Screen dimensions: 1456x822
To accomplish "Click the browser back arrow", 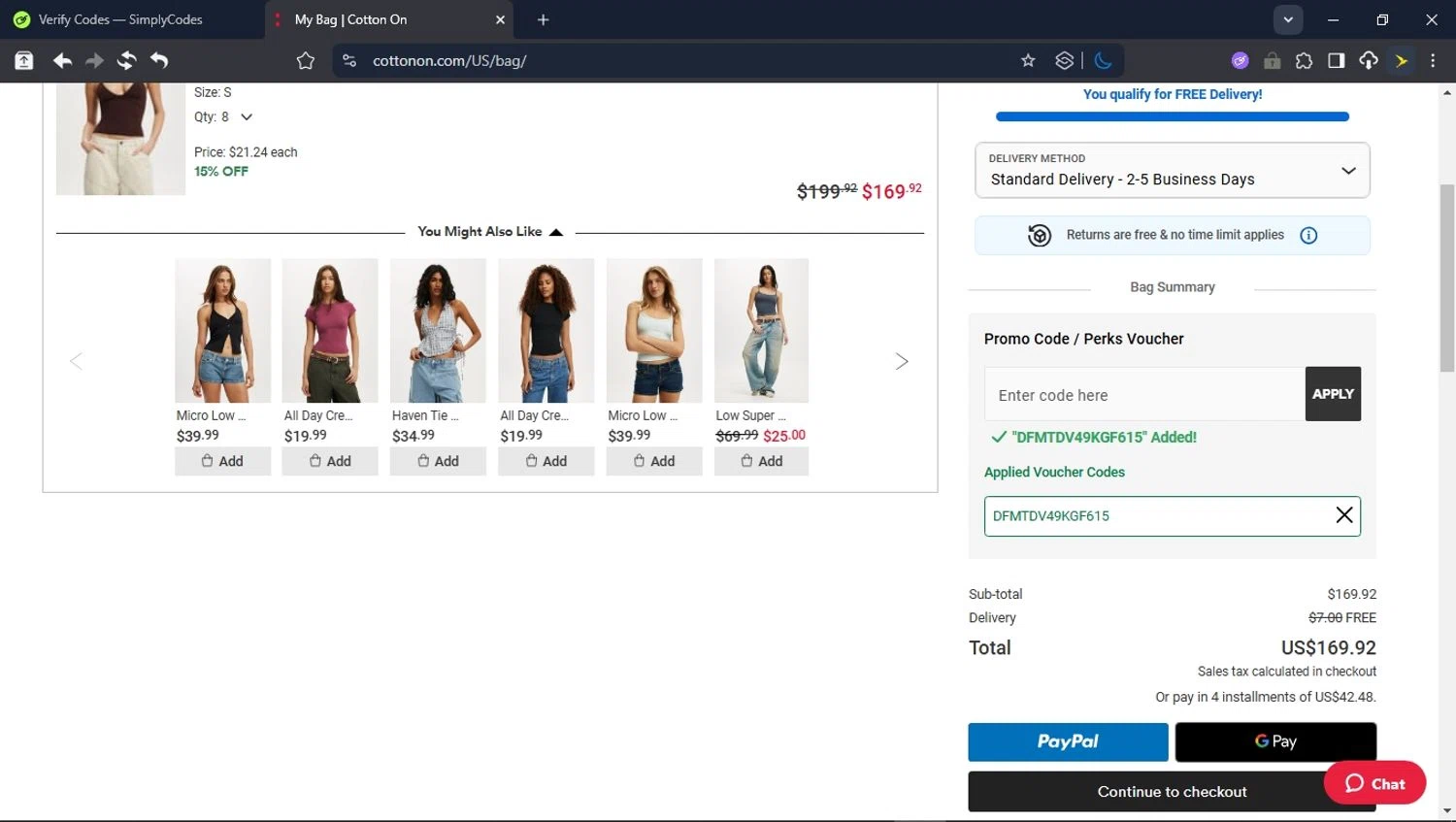I will click(62, 61).
